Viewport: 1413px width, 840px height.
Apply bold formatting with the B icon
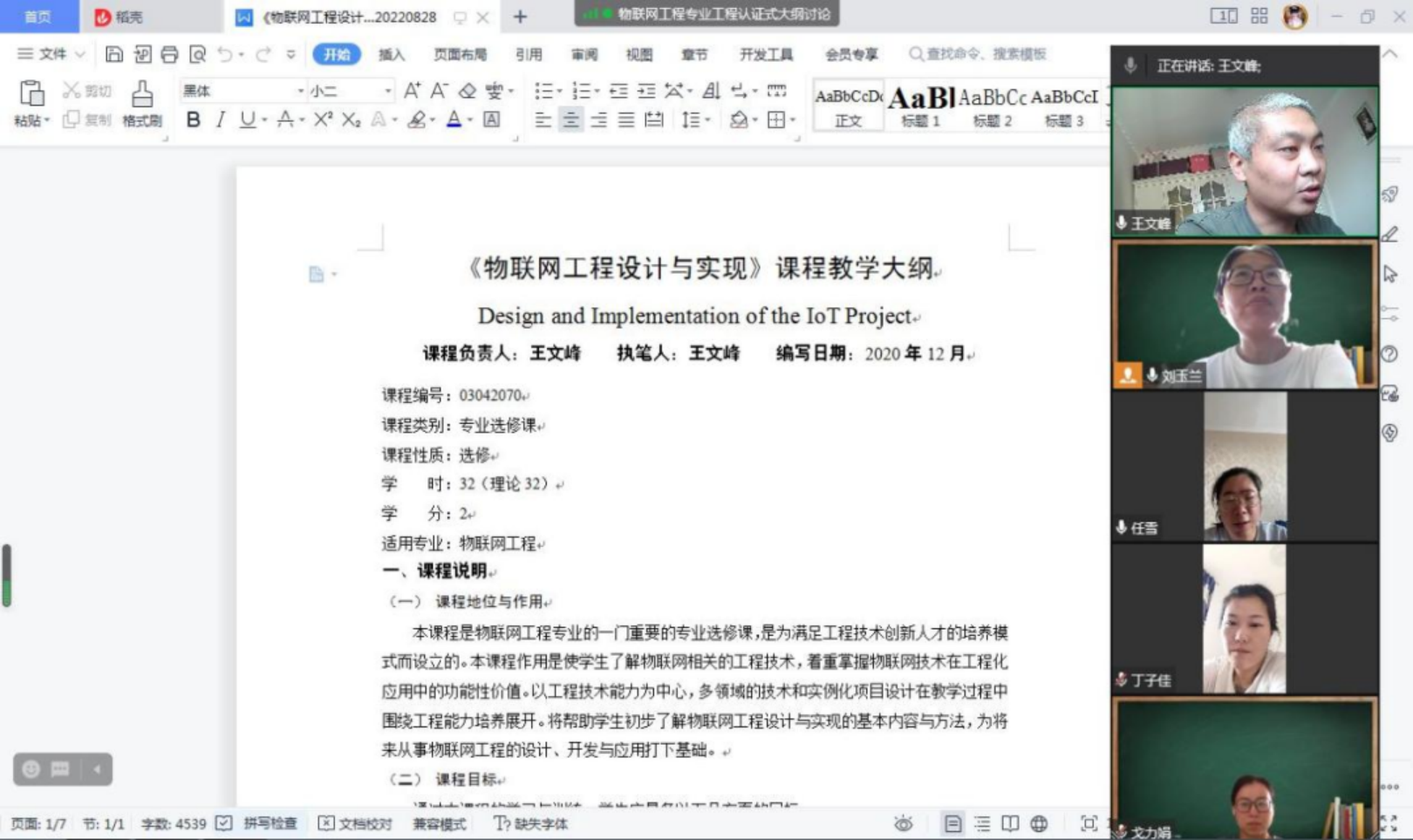coord(194,120)
